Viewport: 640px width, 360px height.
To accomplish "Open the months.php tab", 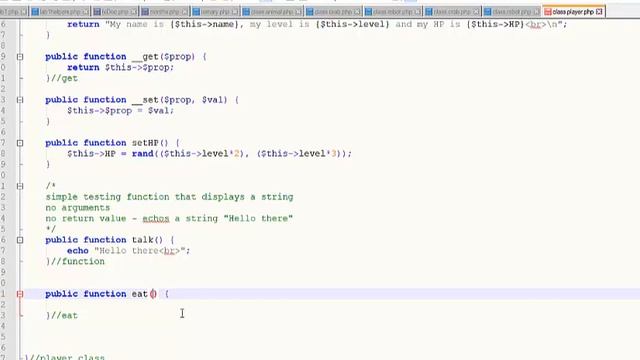I will click(x=165, y=12).
